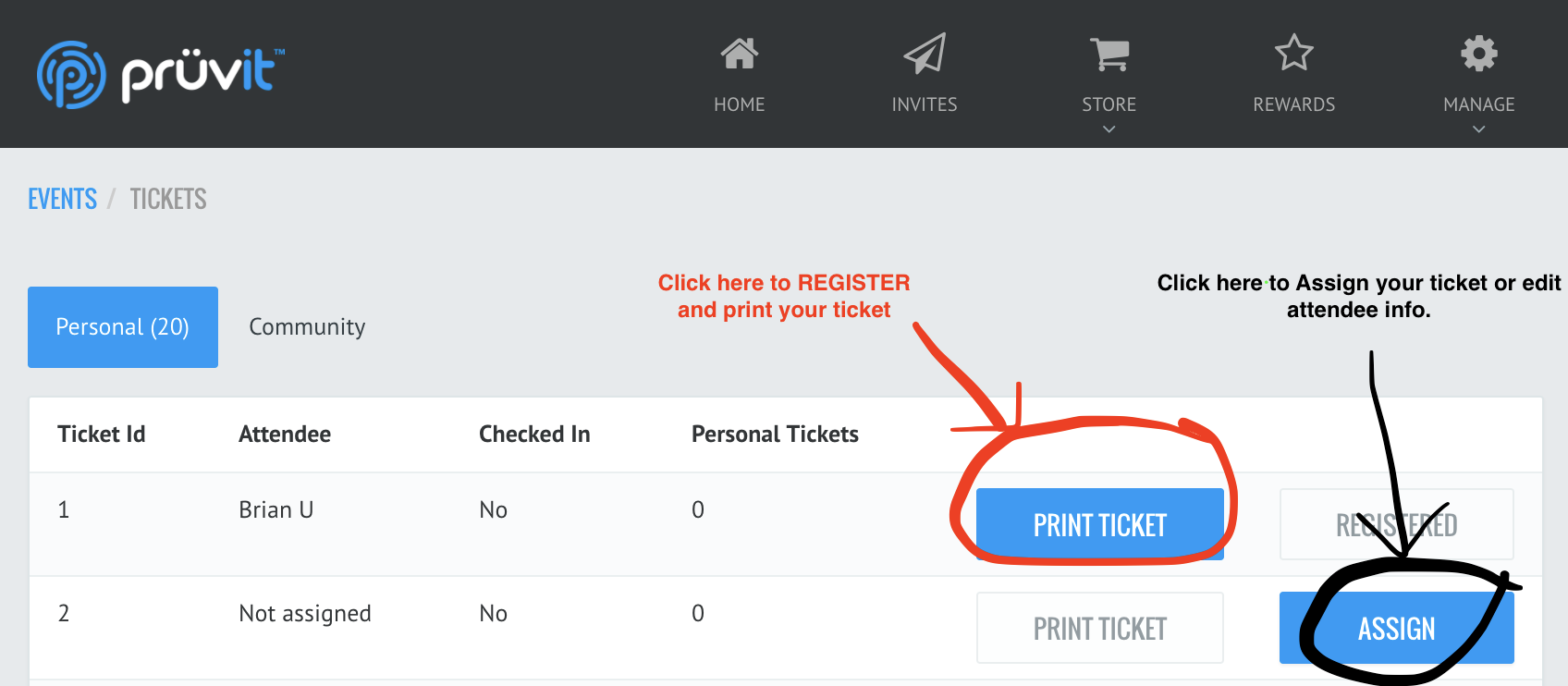Image resolution: width=1568 pixels, height=686 pixels.
Task: Open the Home menu label
Action: (740, 104)
